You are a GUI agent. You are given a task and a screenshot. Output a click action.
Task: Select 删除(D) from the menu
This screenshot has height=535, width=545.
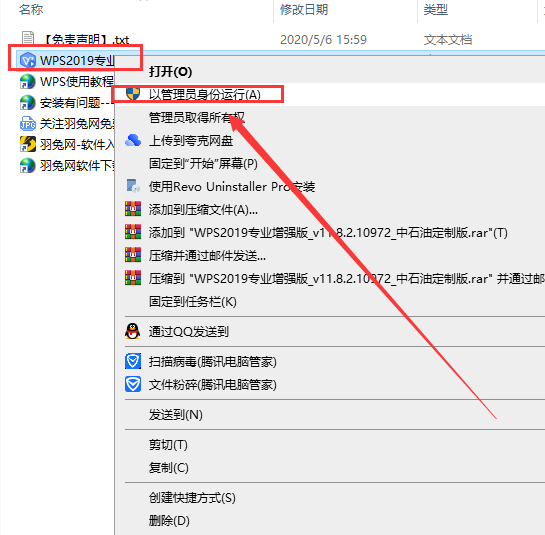169,520
